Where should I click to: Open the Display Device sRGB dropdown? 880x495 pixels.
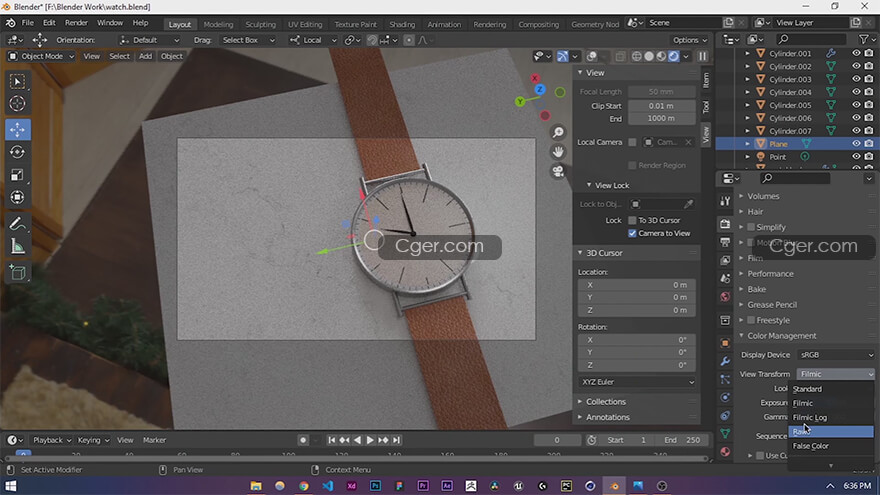(836, 355)
